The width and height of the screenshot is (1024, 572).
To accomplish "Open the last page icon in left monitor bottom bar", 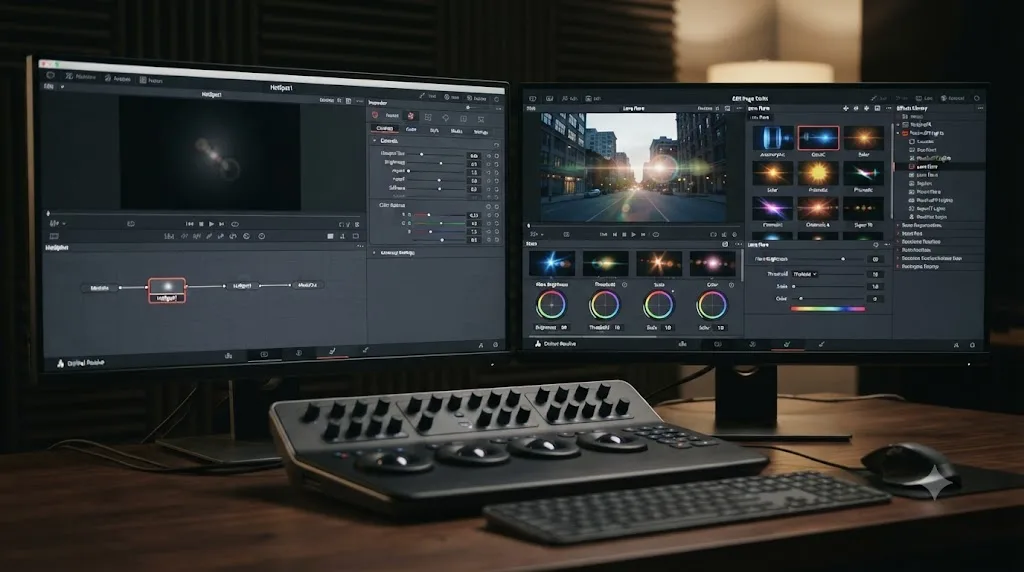I will click(x=365, y=351).
